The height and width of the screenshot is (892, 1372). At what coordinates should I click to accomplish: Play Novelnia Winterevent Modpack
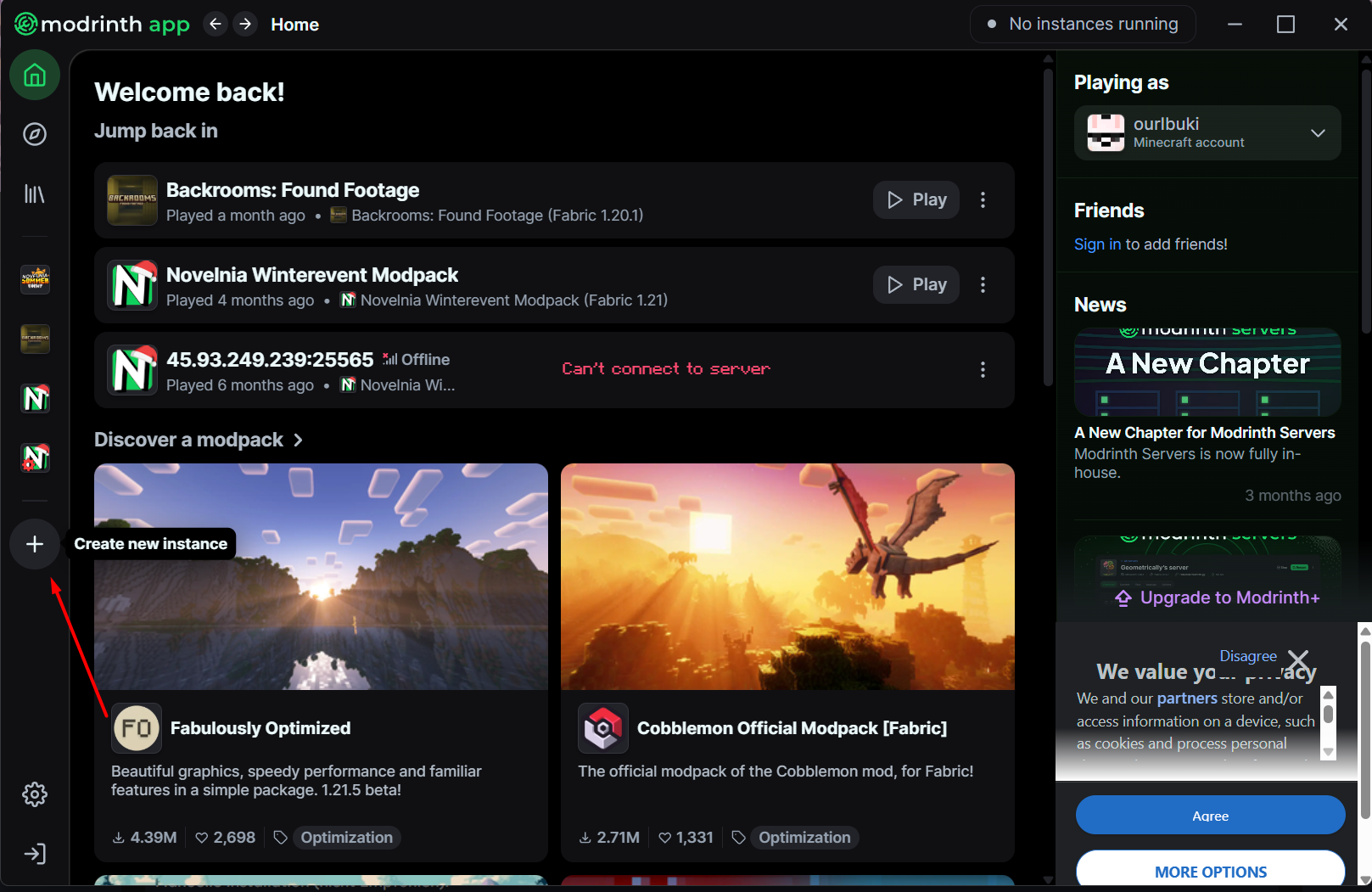pos(916,284)
